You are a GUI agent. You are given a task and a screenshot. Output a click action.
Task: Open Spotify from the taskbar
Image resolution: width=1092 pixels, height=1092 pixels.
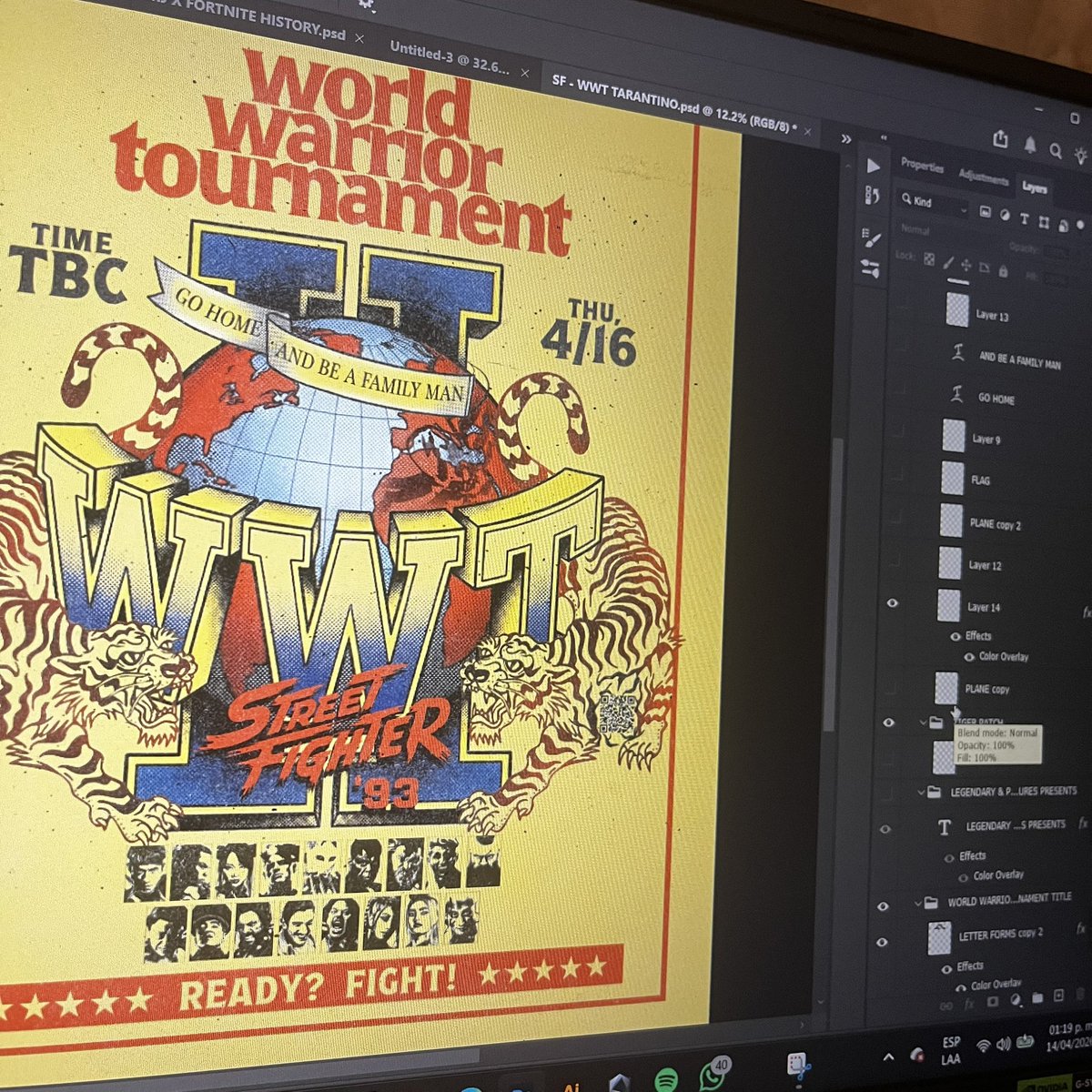pos(666,1079)
